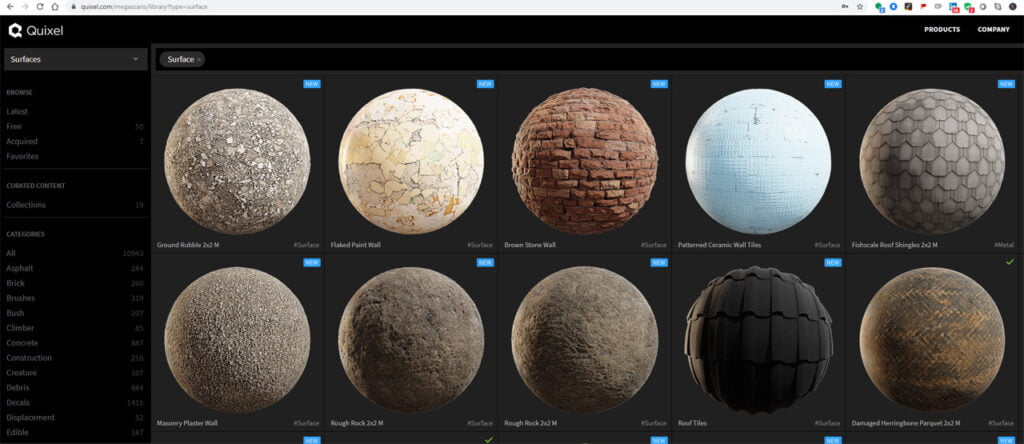This screenshot has height=444, width=1024.
Task: Open the Damaged Herringbone Parquet sphere
Action: pyautogui.click(x=932, y=340)
